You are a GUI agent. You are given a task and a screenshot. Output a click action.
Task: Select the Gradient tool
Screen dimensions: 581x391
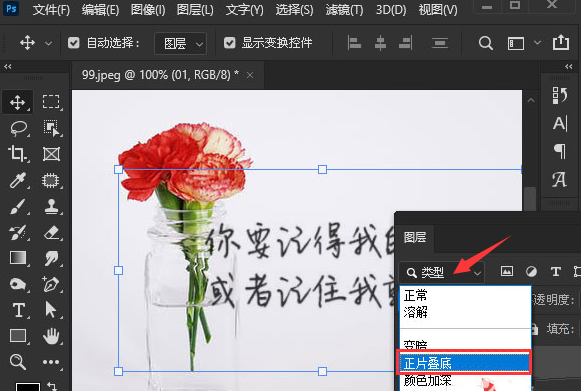click(18, 258)
